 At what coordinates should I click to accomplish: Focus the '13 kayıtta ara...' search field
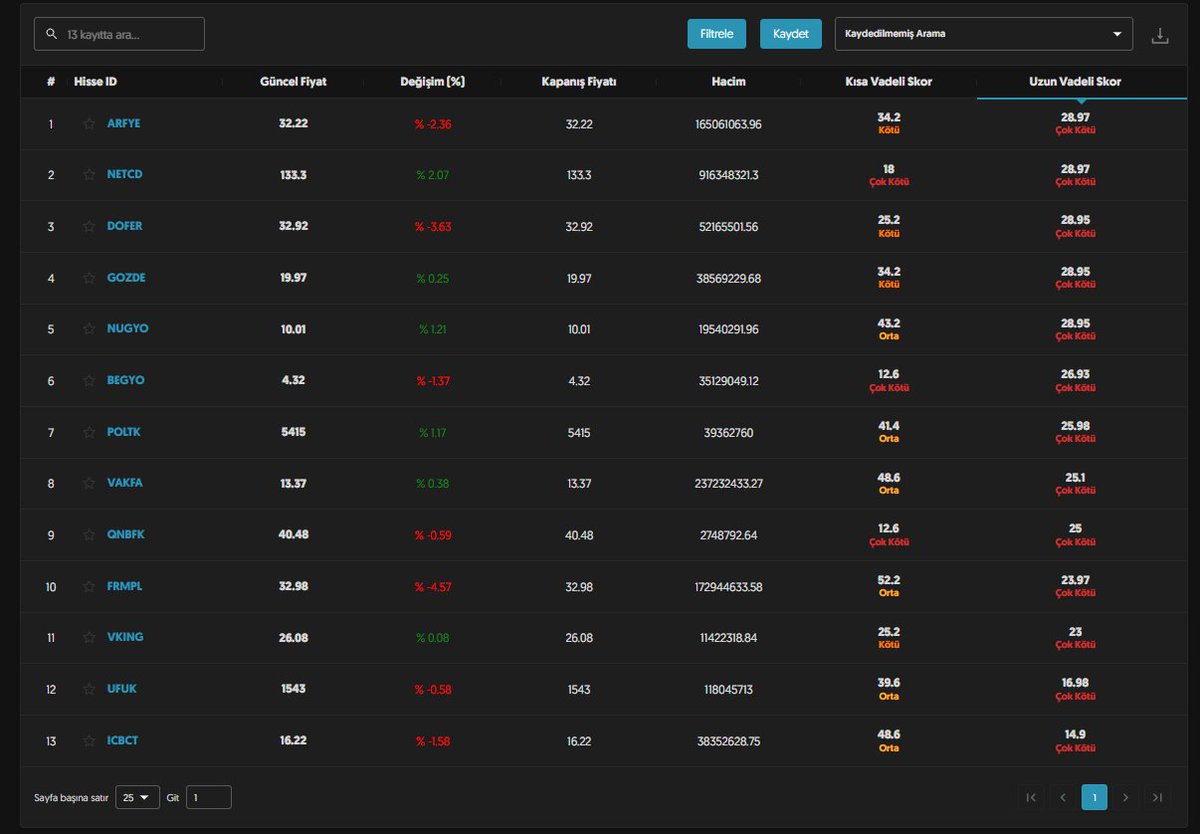[x=119, y=34]
